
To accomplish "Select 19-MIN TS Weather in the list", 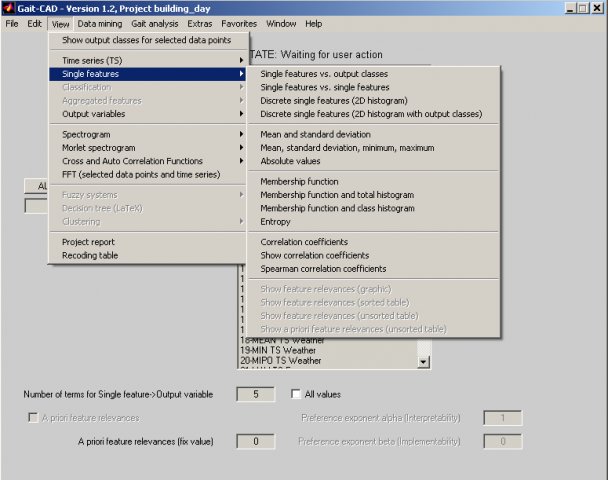I will (x=278, y=350).
